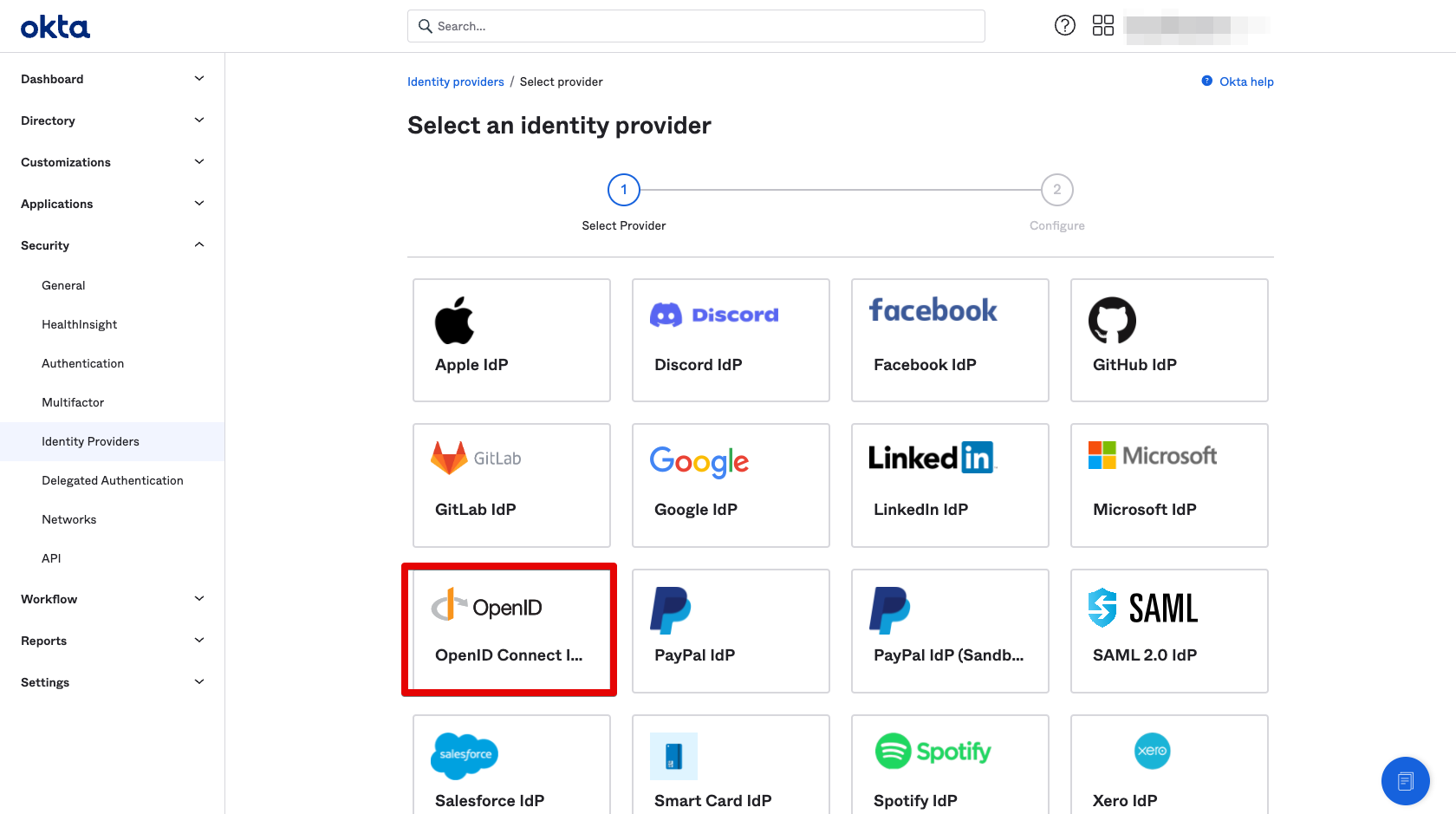Go to Multifactor in sidebar

tap(73, 402)
